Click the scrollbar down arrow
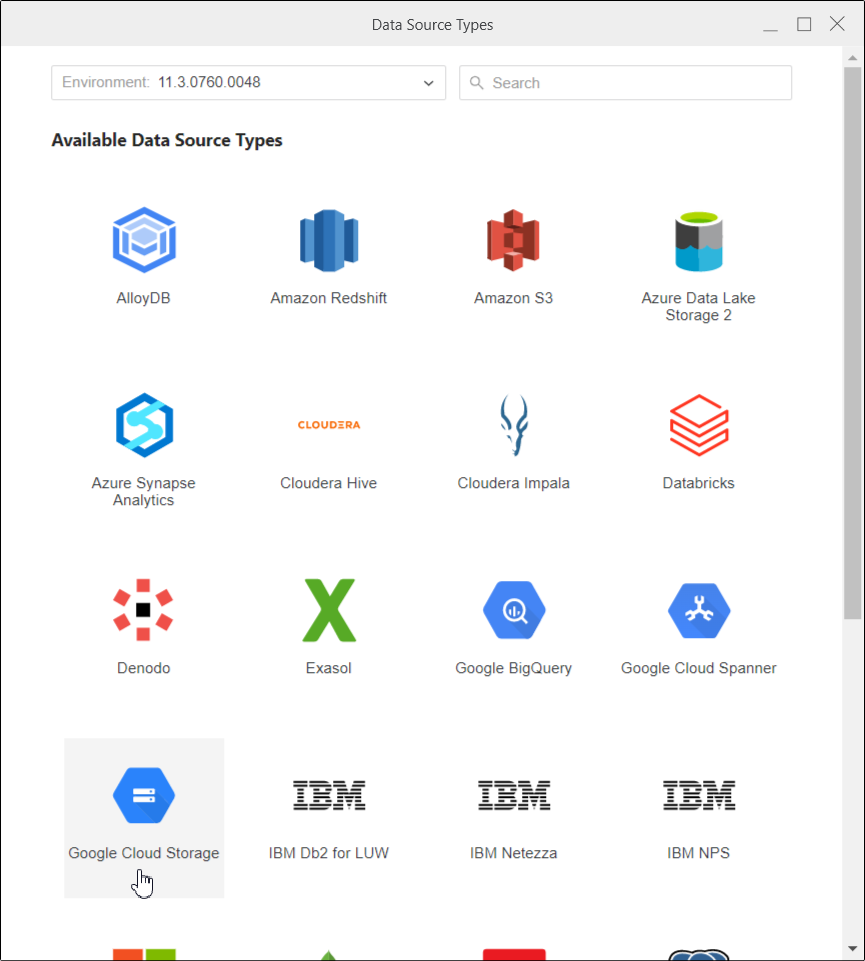Image resolution: width=865 pixels, height=961 pixels. click(x=852, y=949)
